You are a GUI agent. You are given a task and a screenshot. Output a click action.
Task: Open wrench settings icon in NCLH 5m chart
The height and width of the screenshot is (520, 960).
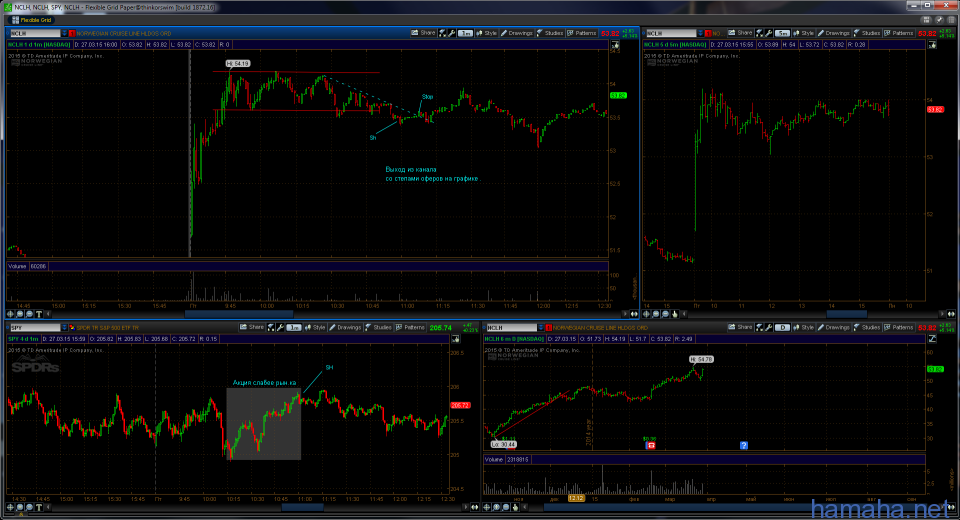tap(768, 33)
